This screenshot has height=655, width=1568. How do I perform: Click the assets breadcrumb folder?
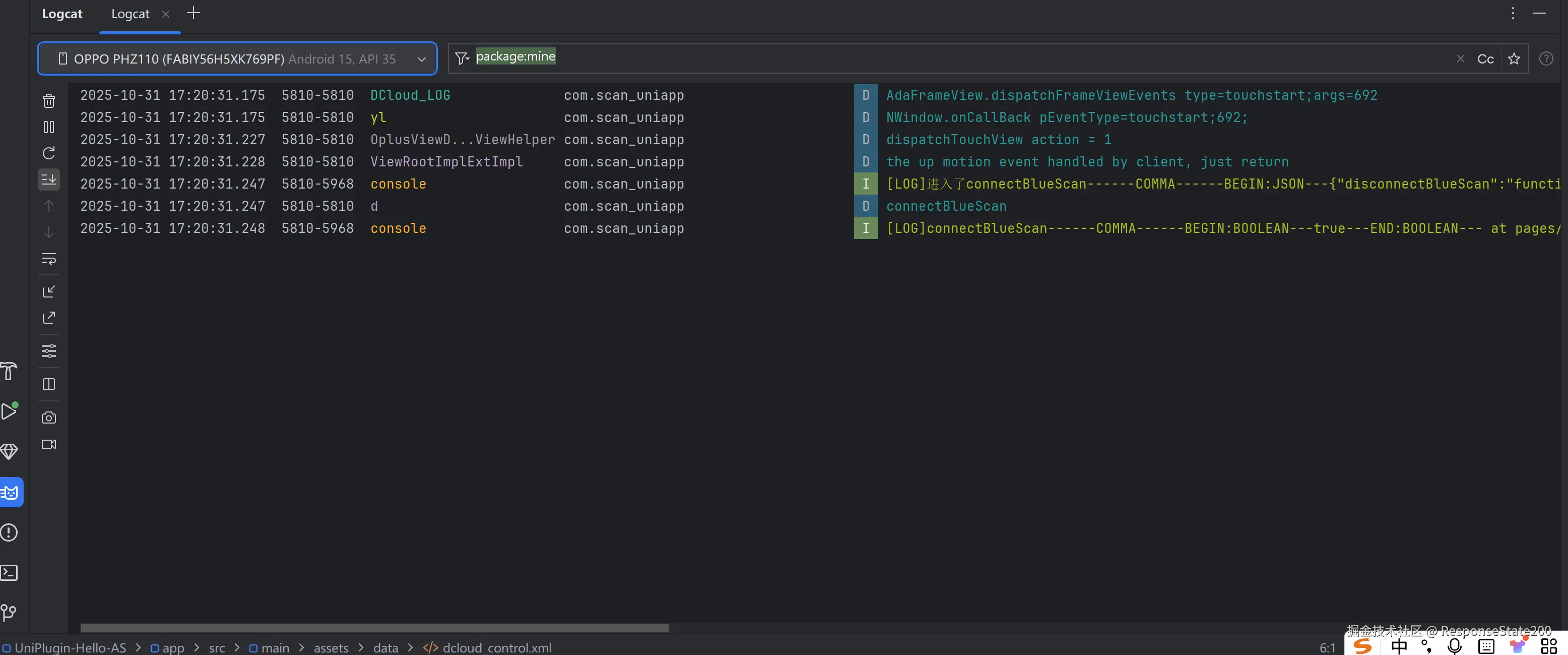point(331,647)
